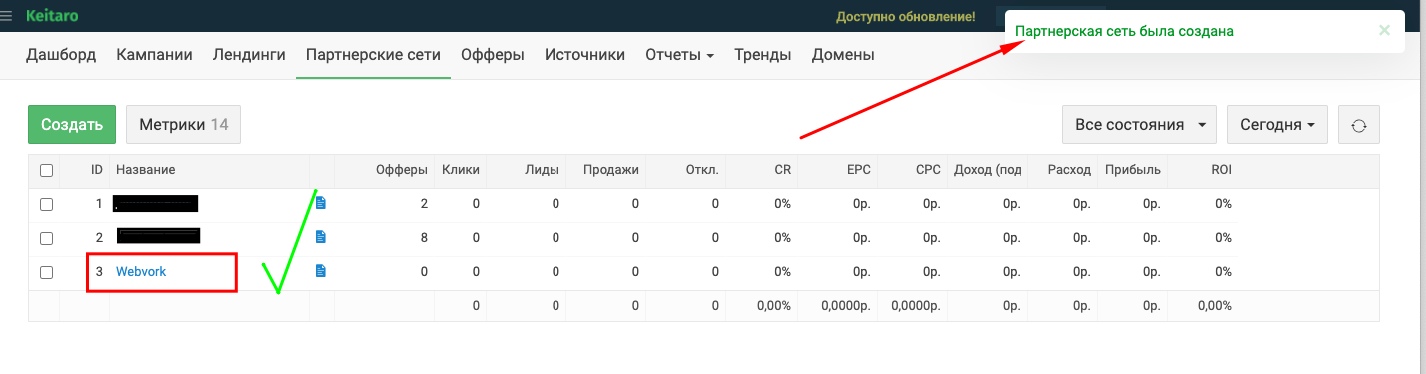Open the notes icon in the Webvork row
The width and height of the screenshot is (1426, 374).
tap(321, 271)
